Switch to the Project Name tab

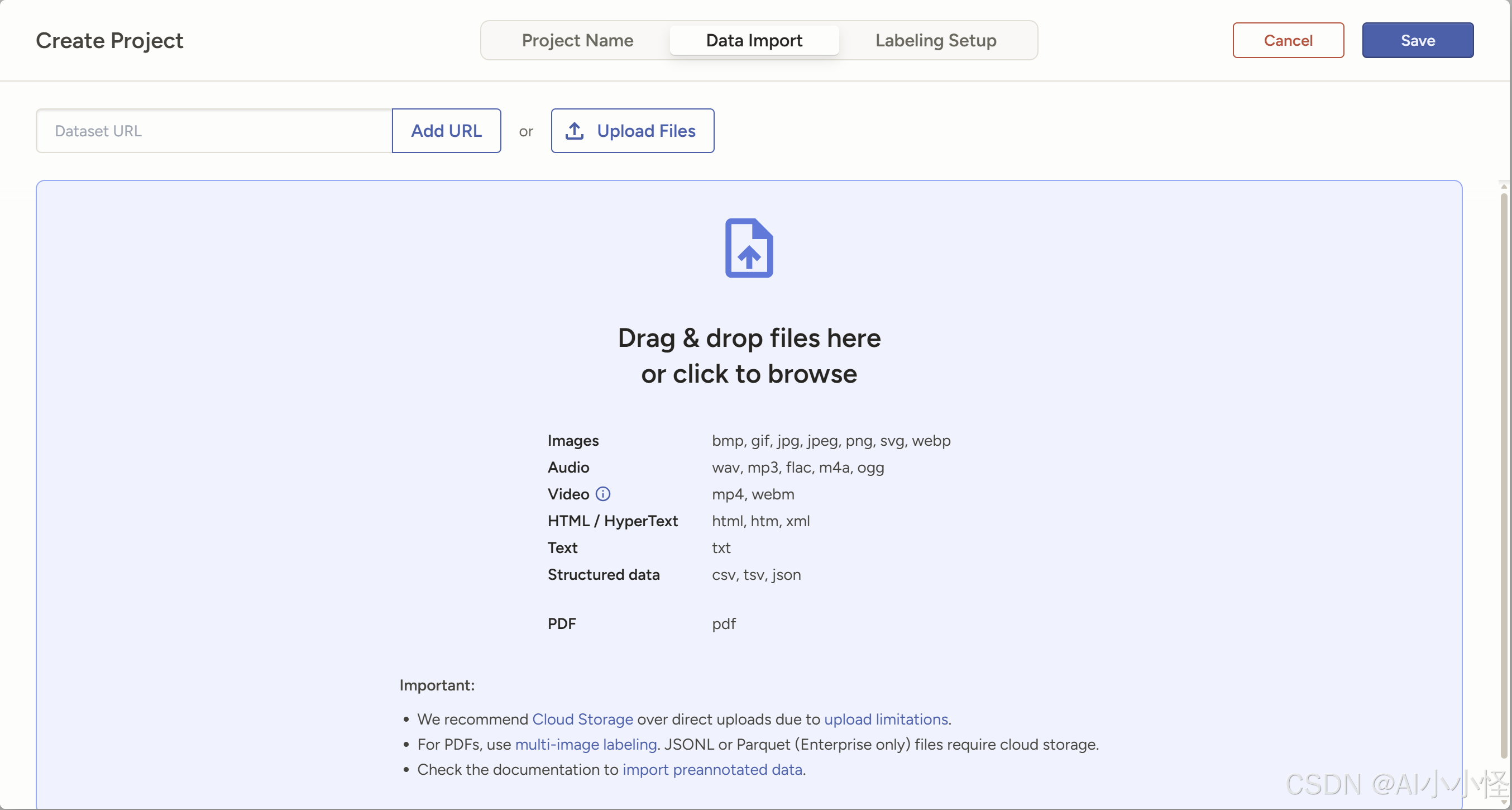coord(577,40)
